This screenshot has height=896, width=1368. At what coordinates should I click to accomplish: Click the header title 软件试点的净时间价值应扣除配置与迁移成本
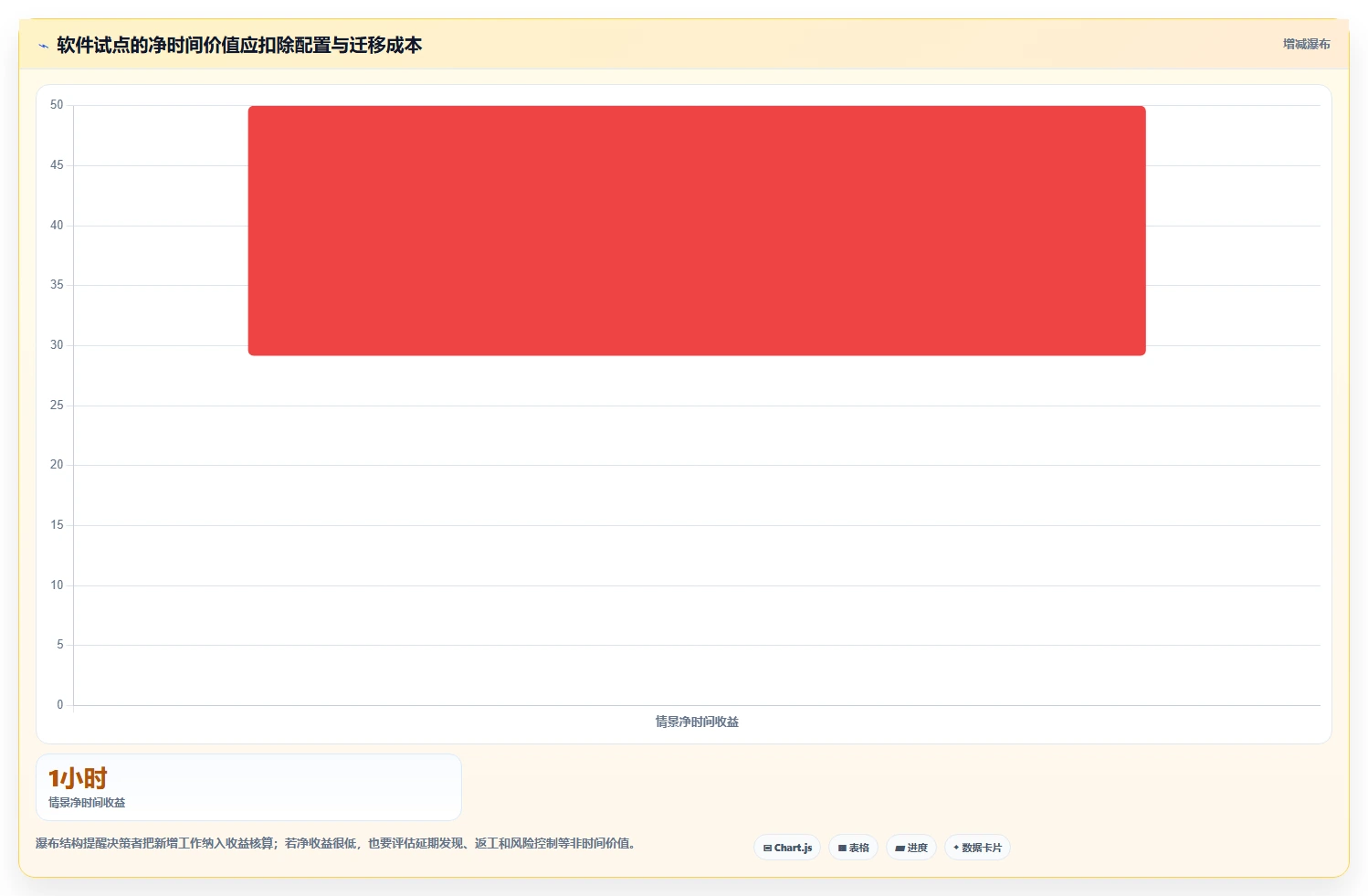tap(239, 45)
